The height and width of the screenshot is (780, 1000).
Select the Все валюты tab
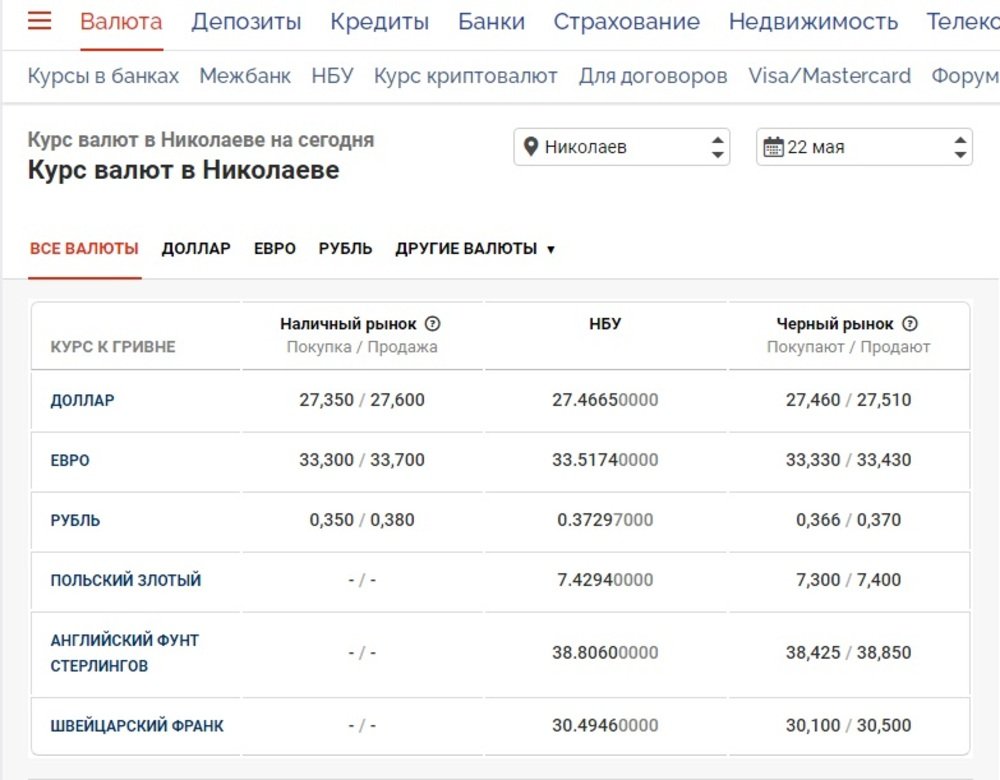pyautogui.click(x=84, y=249)
